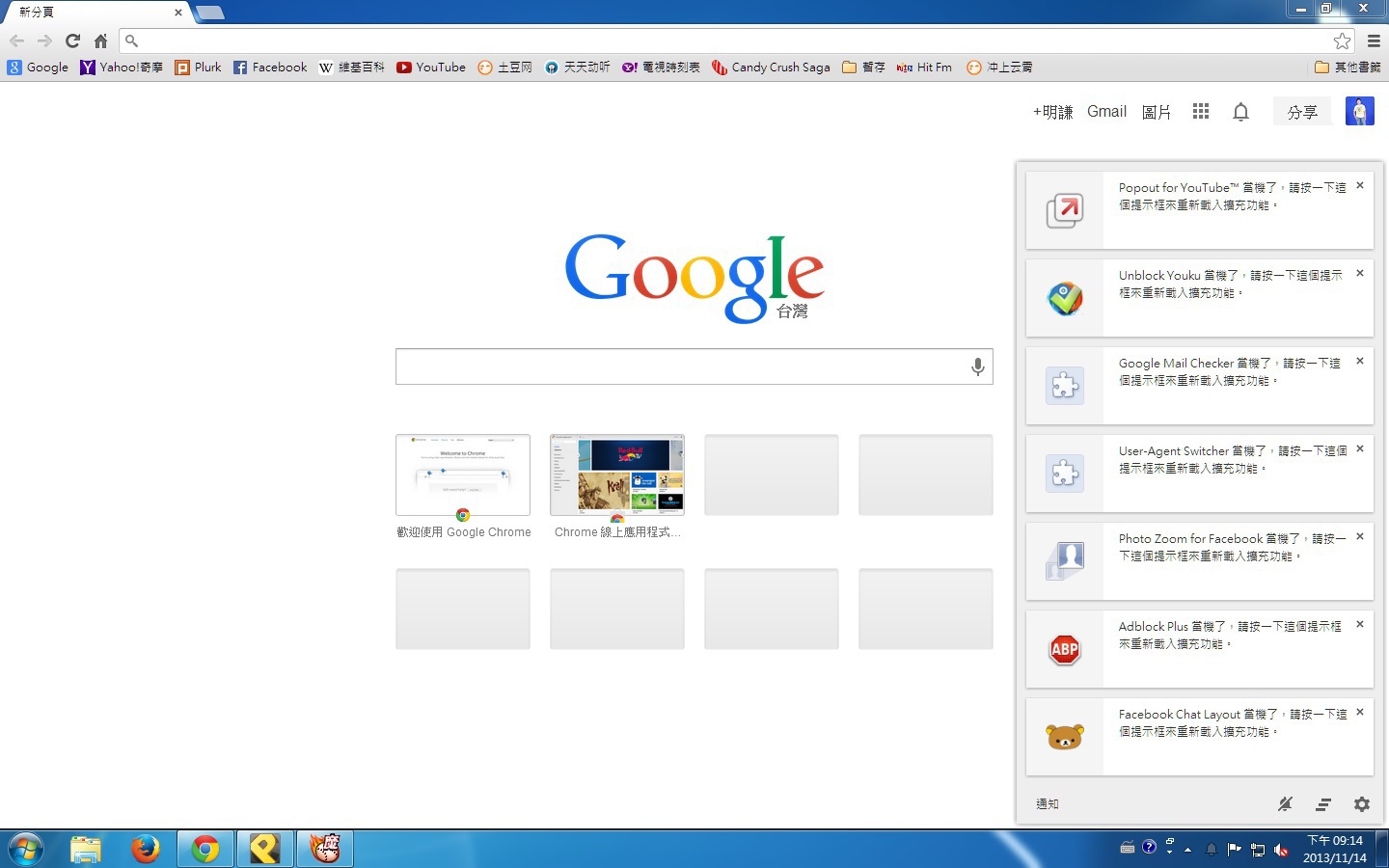Click the Adblock Plus ABP icon

1065,649
